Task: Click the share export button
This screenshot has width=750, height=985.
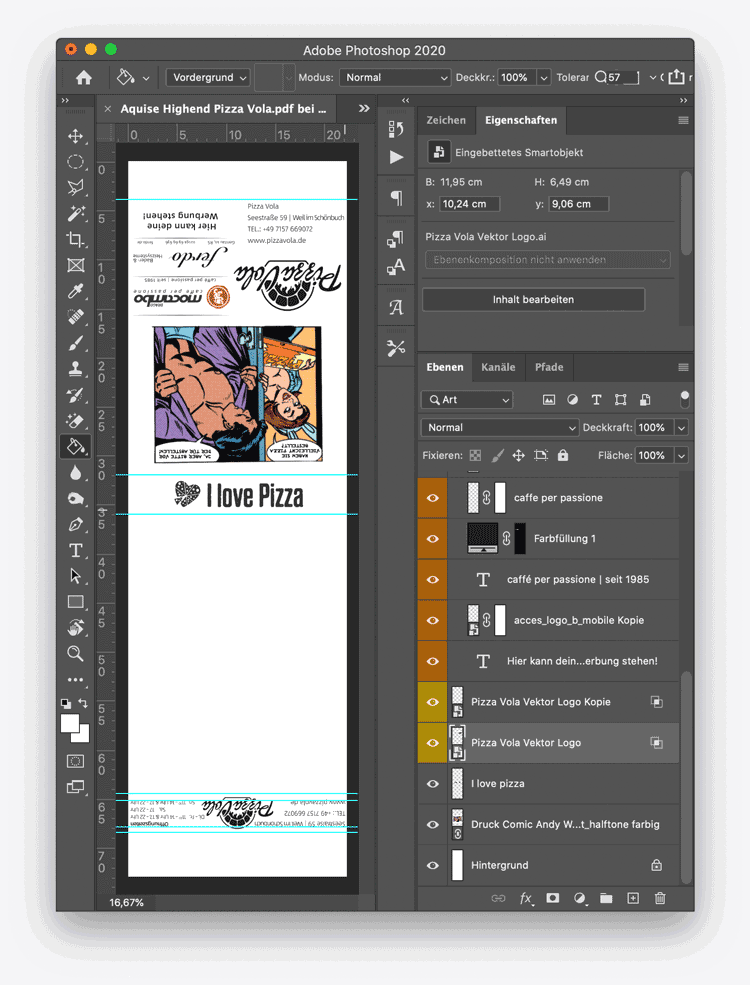Action: pyautogui.click(x=676, y=77)
